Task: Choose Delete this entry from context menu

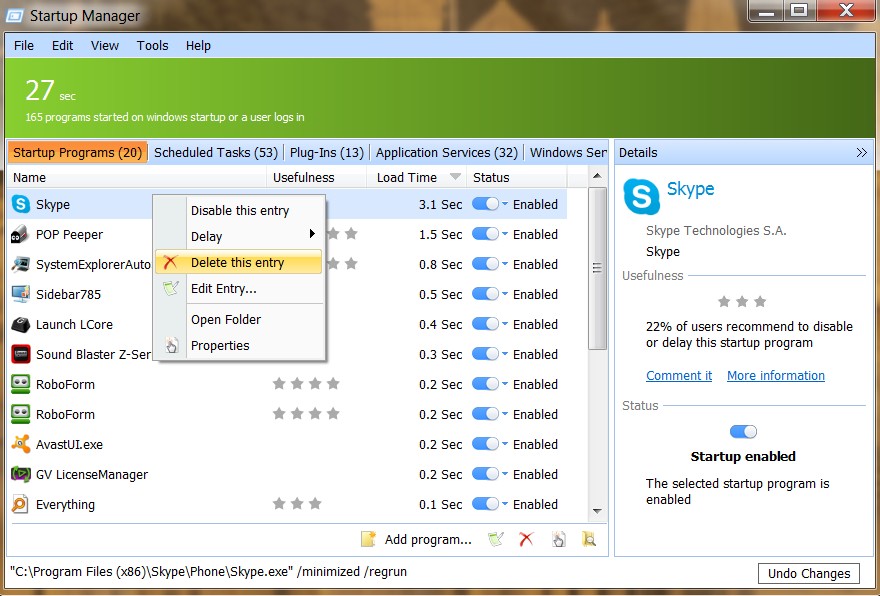Action: pos(239,262)
